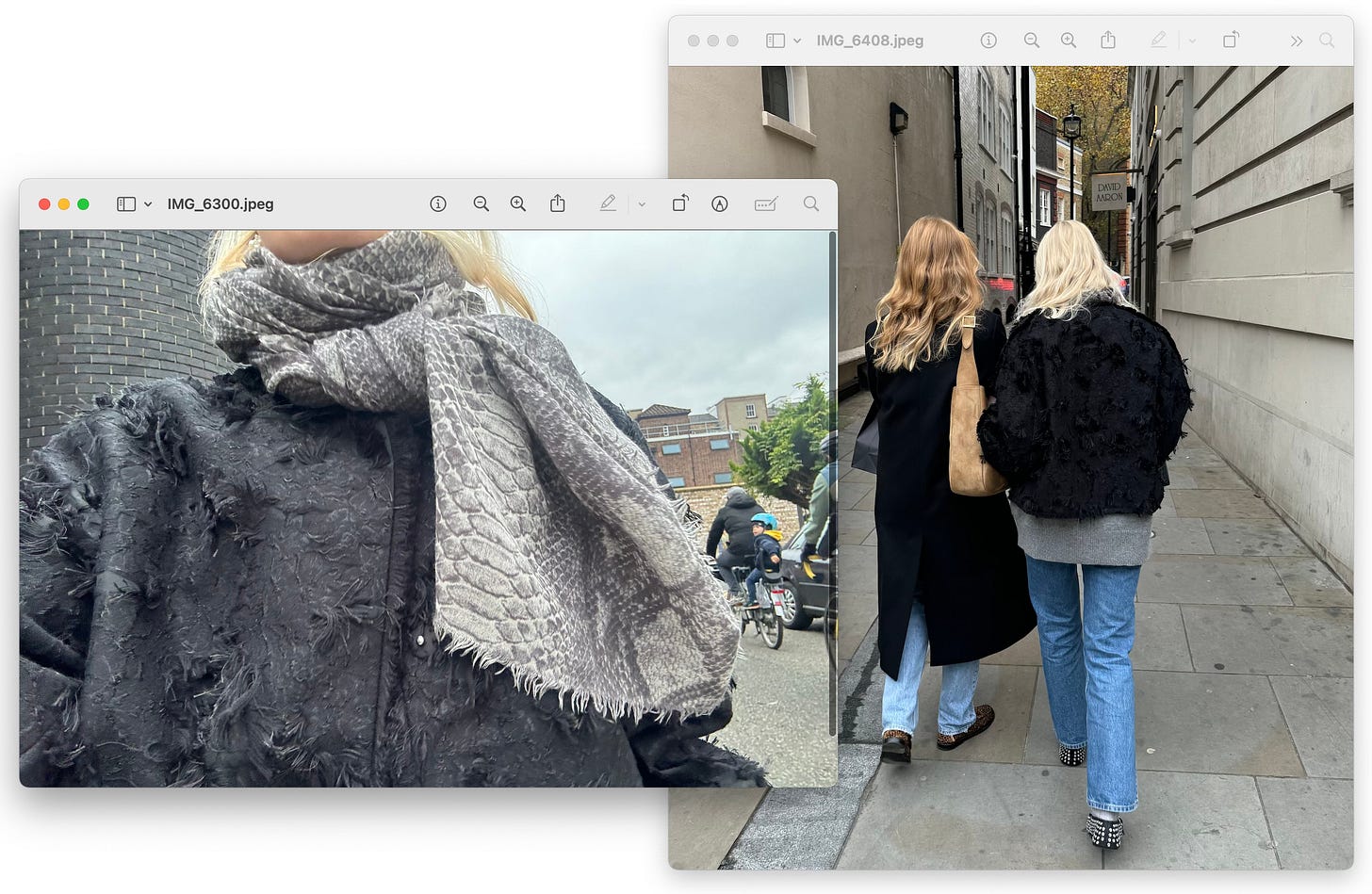Image resolution: width=1372 pixels, height=894 pixels.
Task: Select the Sketch drawing tool
Action: tap(720, 203)
